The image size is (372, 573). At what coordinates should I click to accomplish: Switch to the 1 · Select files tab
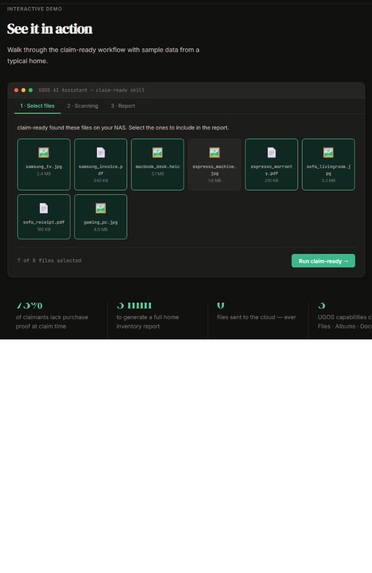37,106
